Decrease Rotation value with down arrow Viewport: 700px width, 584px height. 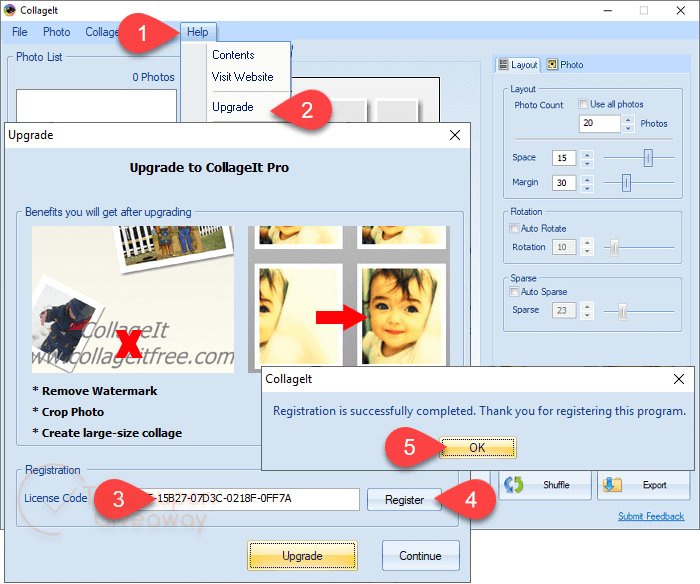588,251
